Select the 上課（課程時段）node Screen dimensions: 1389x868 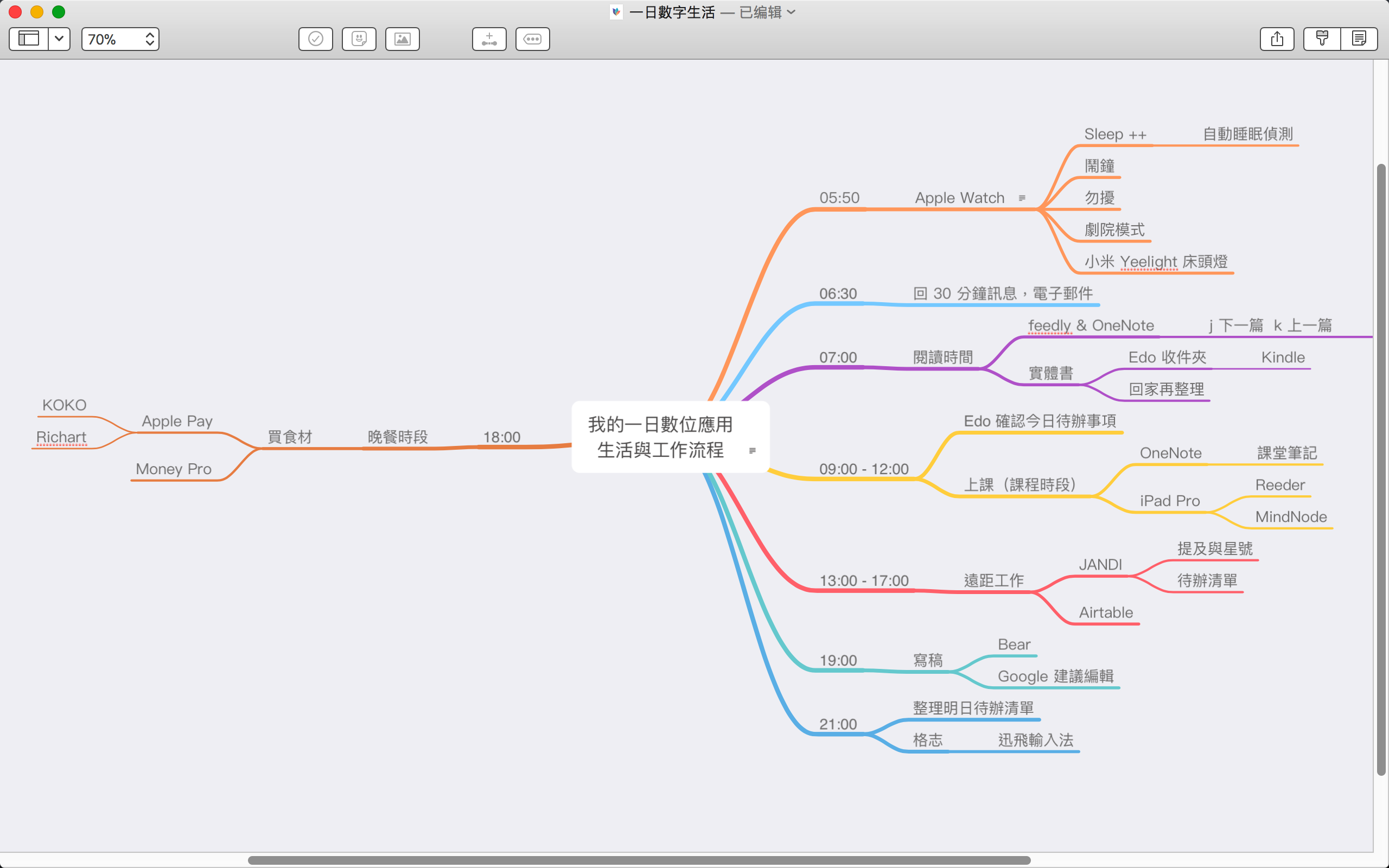tap(1021, 485)
